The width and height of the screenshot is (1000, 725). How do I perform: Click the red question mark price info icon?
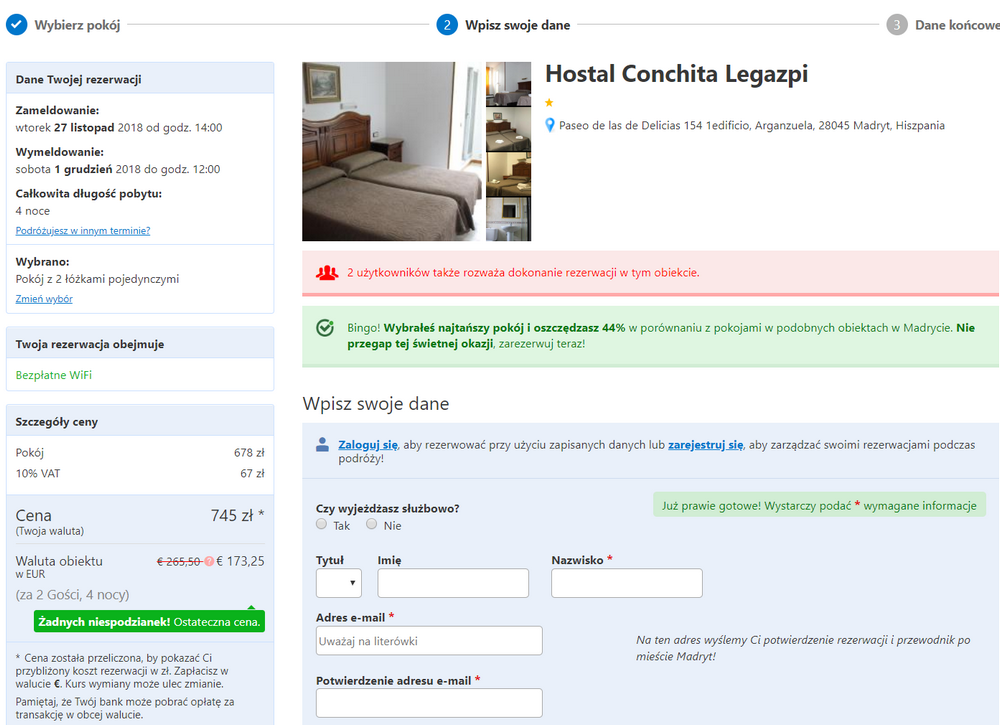pos(209,562)
